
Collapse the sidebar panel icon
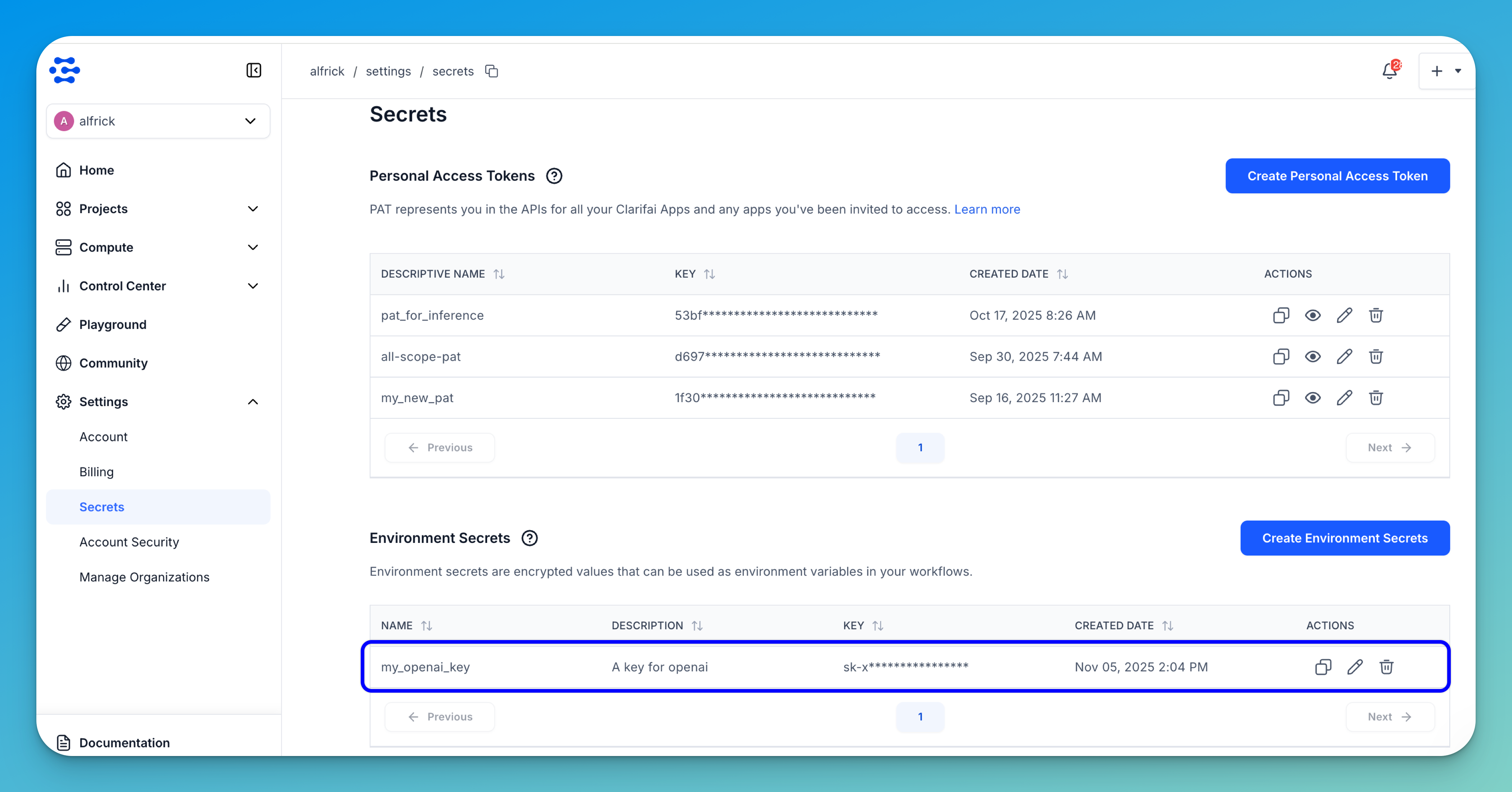pos(253,71)
